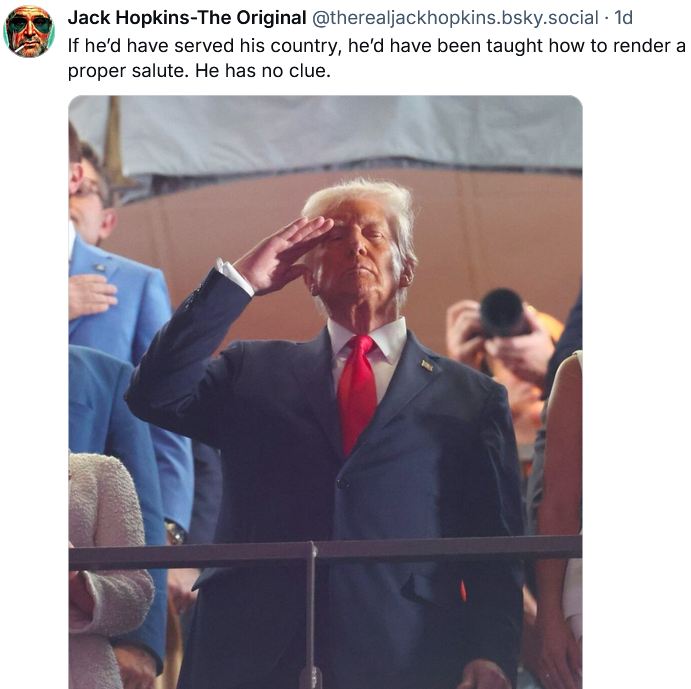
Task: Click the gray tweed jacket at photo's left
Action: coord(106,569)
